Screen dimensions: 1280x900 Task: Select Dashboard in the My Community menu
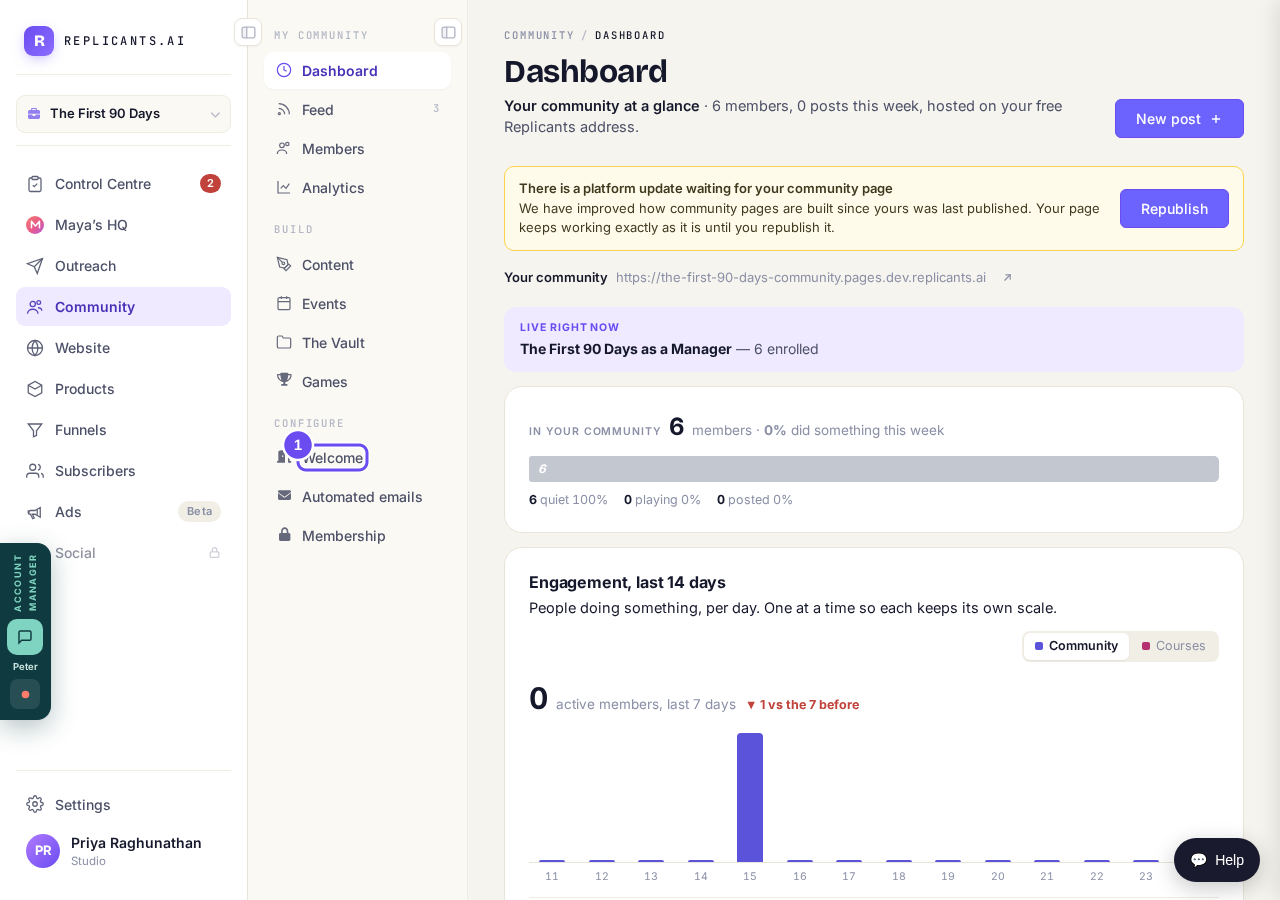[357, 71]
